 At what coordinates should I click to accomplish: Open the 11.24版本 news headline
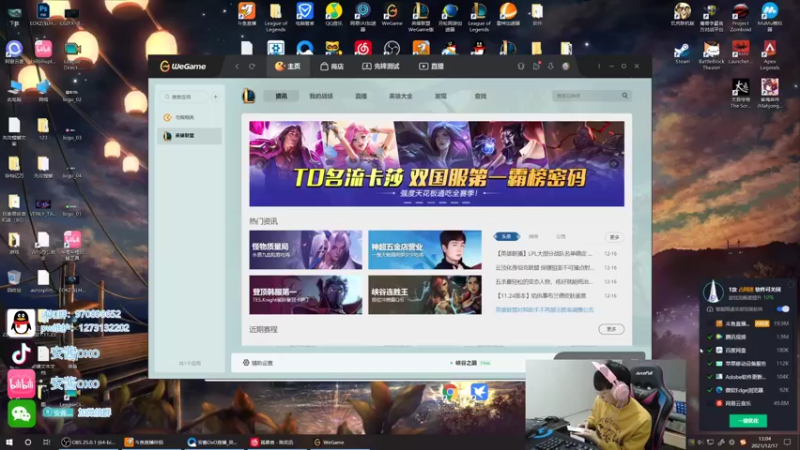point(541,295)
